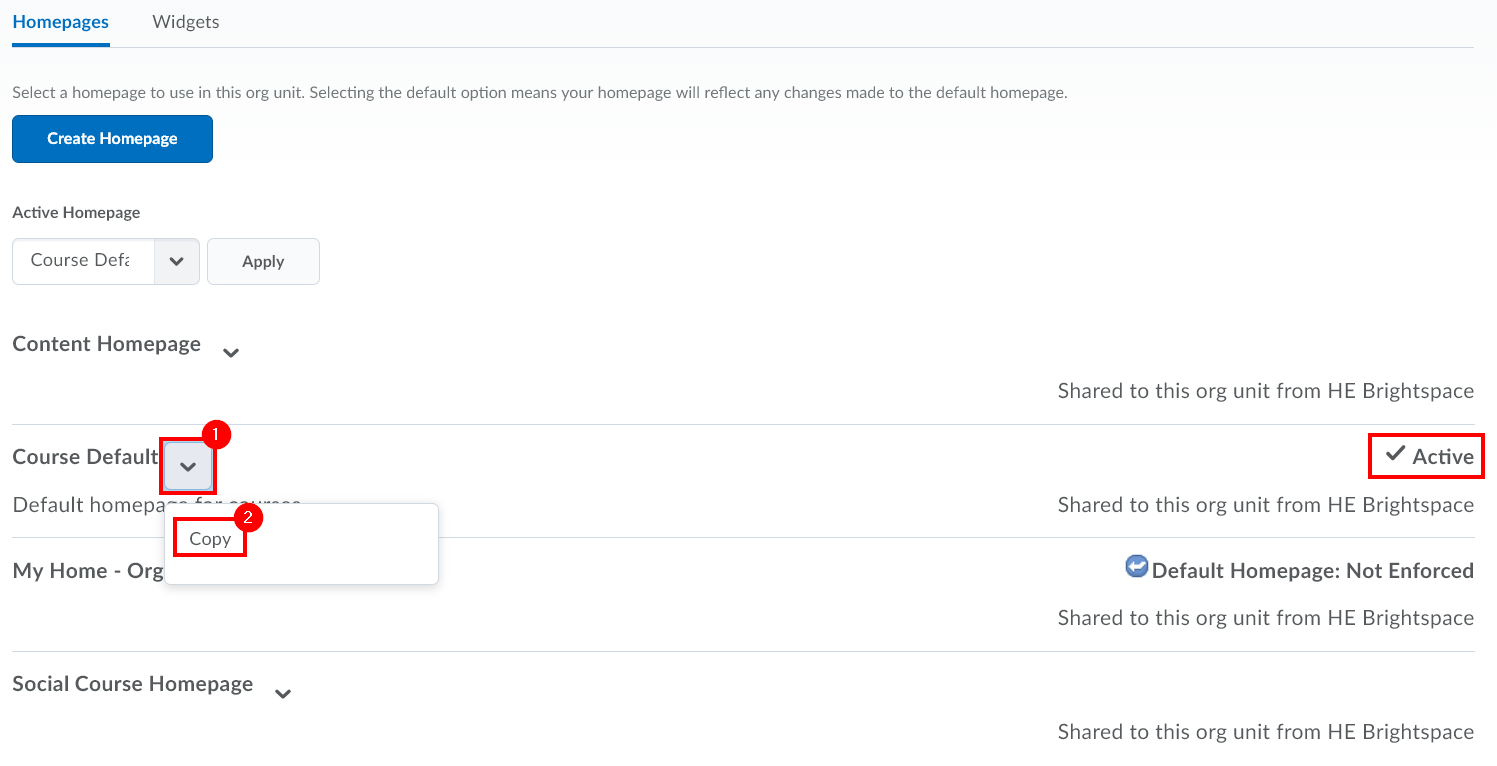1497x766 pixels.
Task: Click the Active status indicator on Course Default
Action: click(1426, 456)
